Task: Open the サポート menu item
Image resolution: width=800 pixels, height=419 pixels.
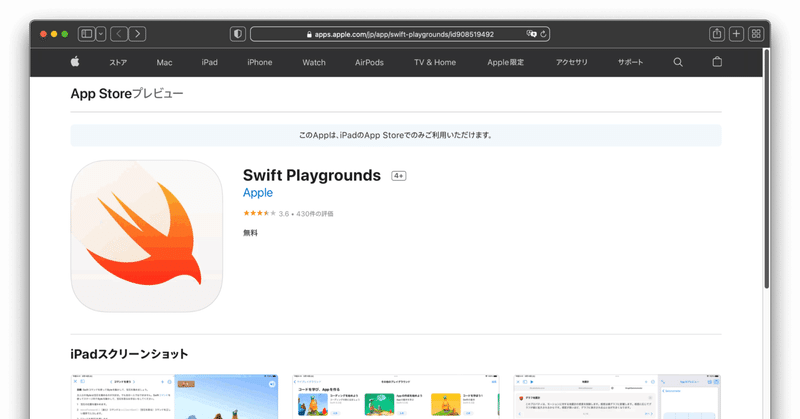Action: coord(631,62)
